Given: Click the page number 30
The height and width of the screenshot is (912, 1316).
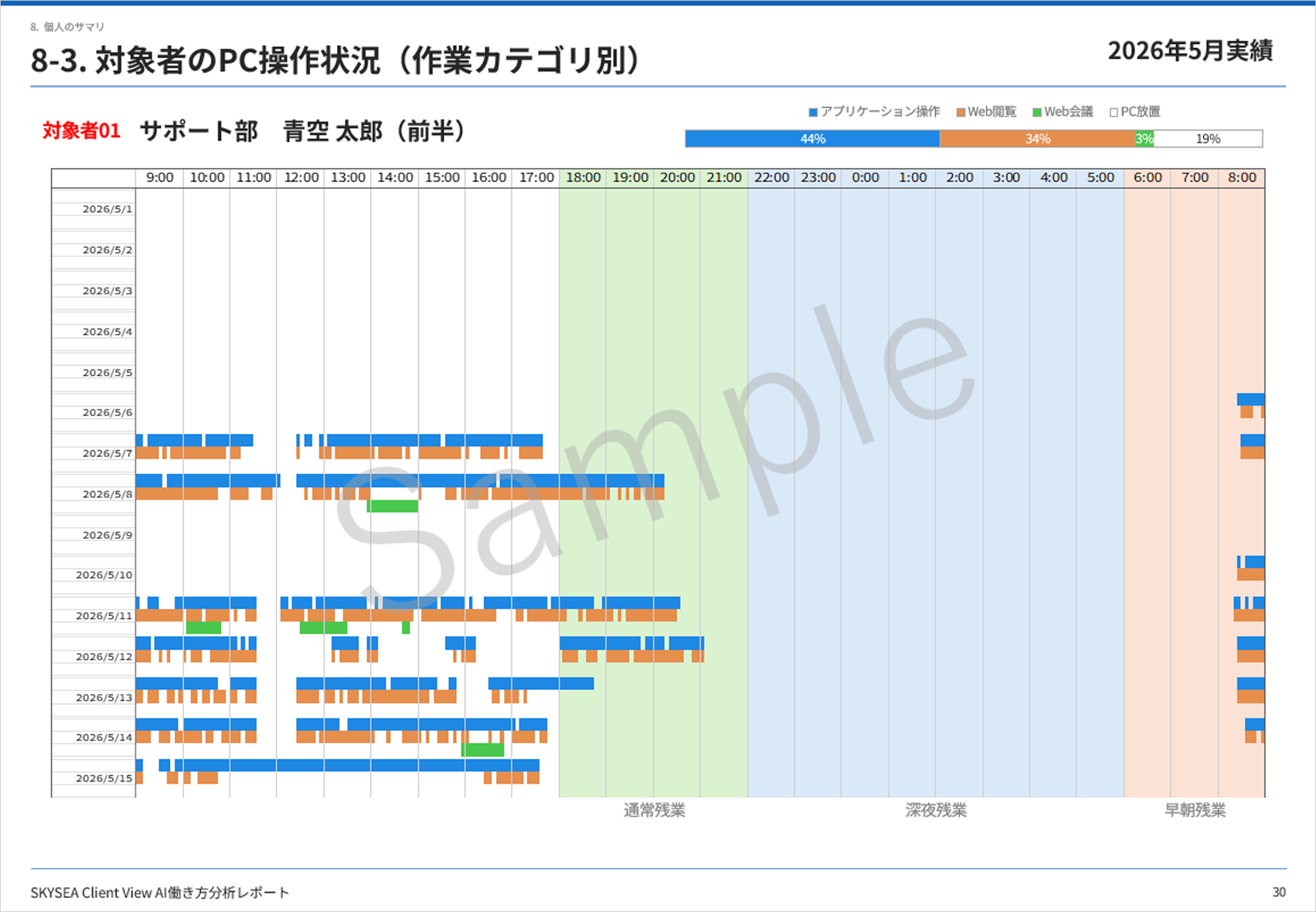Looking at the screenshot, I should point(1279,892).
